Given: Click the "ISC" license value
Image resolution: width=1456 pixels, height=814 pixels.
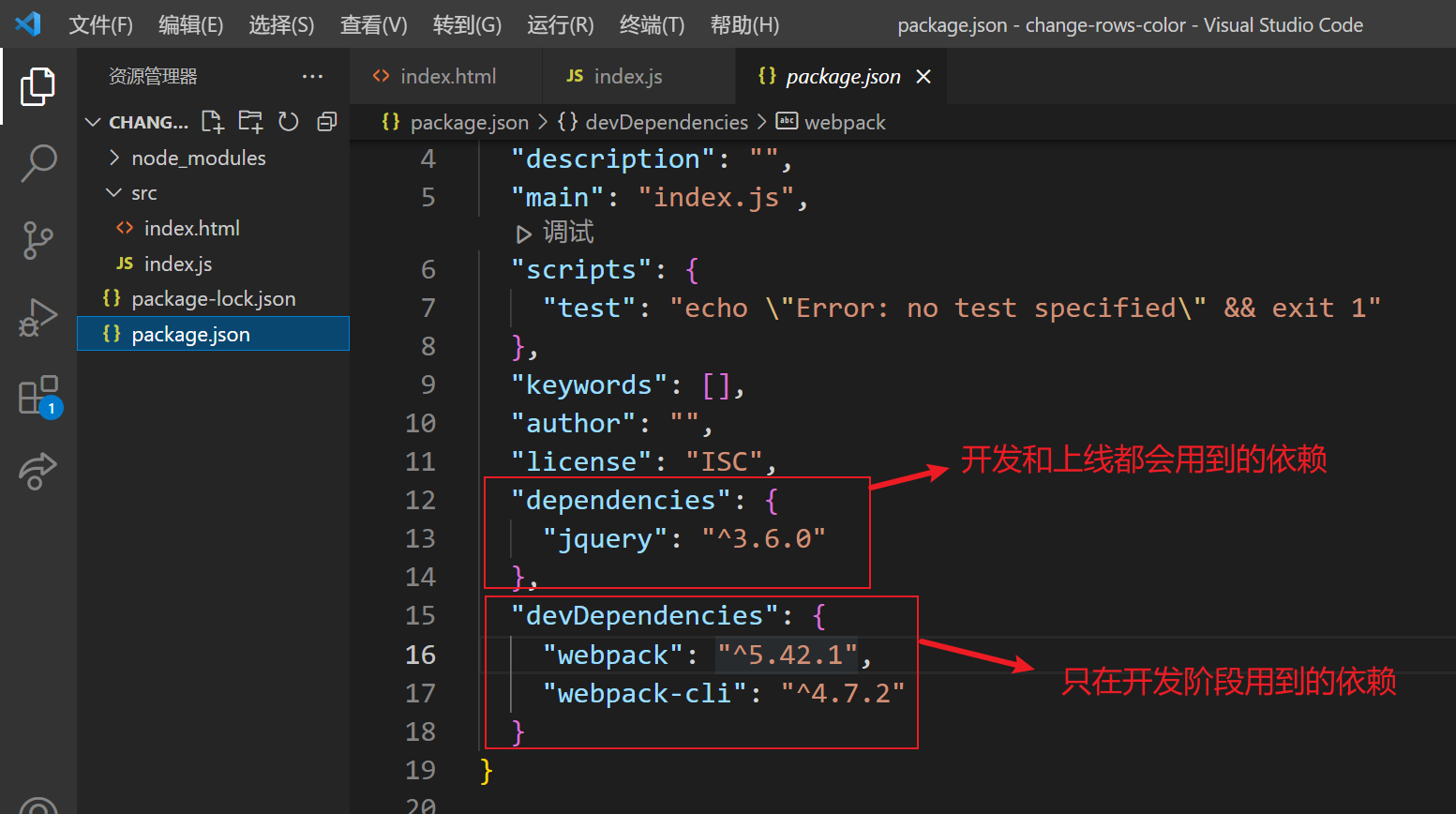Looking at the screenshot, I should 724,462.
